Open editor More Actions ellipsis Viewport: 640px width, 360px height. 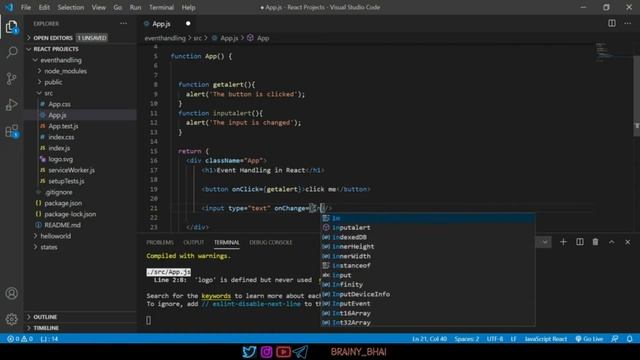[x=628, y=23]
